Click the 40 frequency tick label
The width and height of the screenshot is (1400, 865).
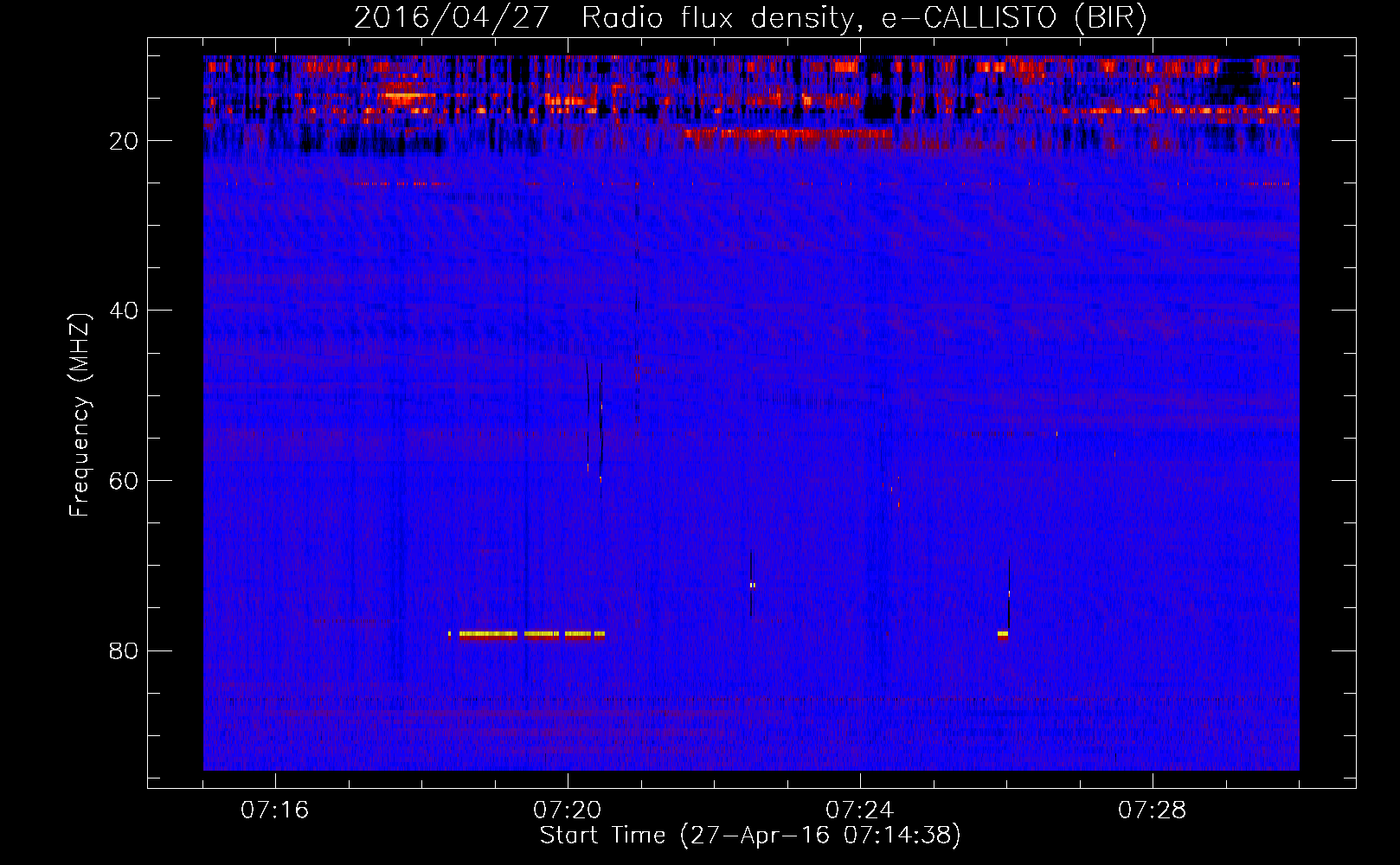(125, 311)
